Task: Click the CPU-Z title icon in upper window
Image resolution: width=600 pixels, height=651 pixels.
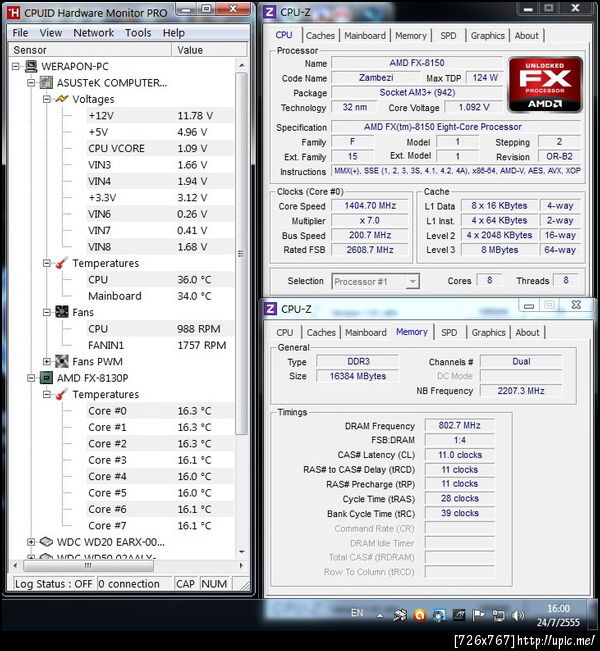Action: click(x=269, y=12)
